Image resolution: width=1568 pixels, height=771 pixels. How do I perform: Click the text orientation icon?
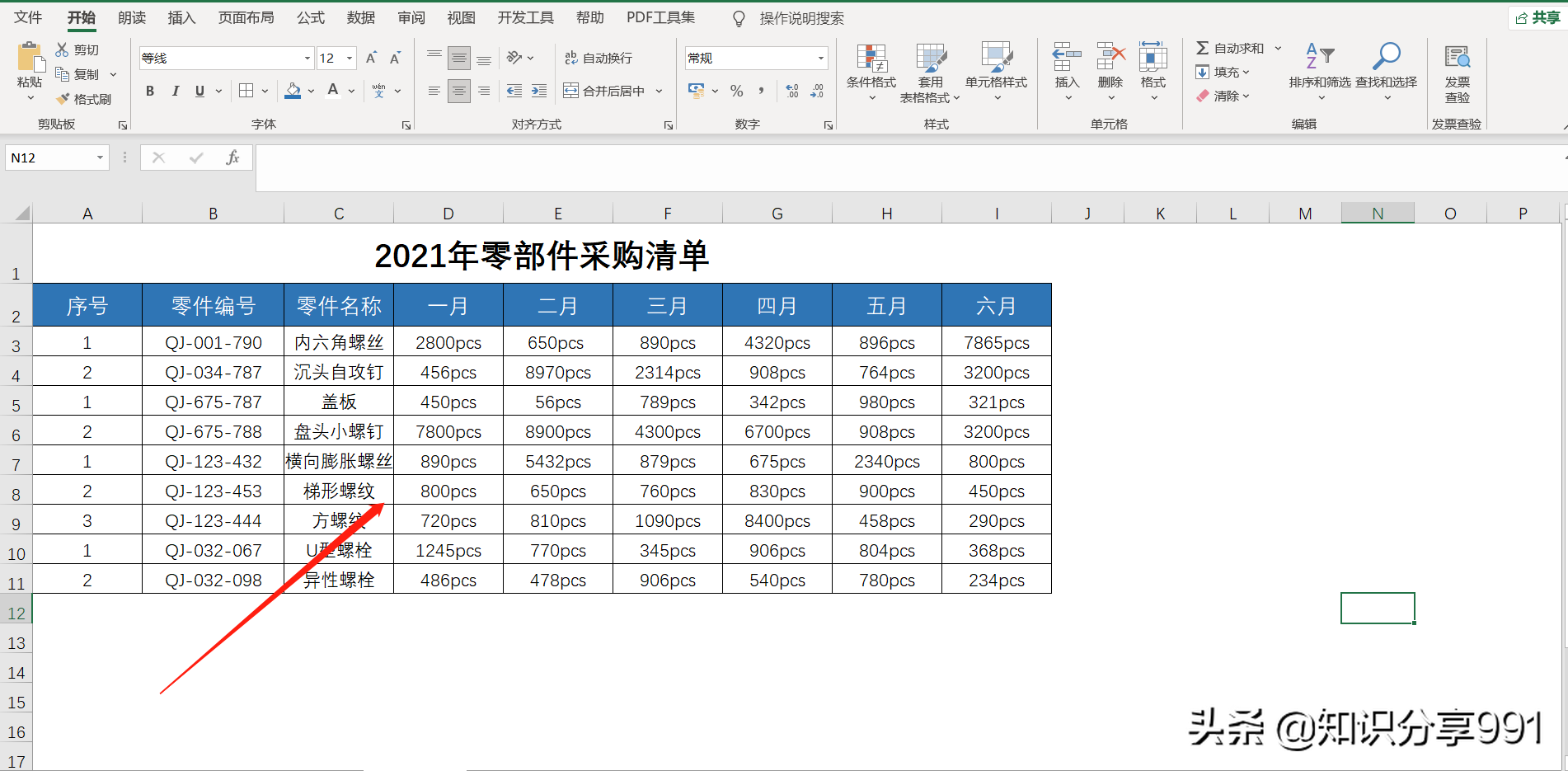(514, 58)
